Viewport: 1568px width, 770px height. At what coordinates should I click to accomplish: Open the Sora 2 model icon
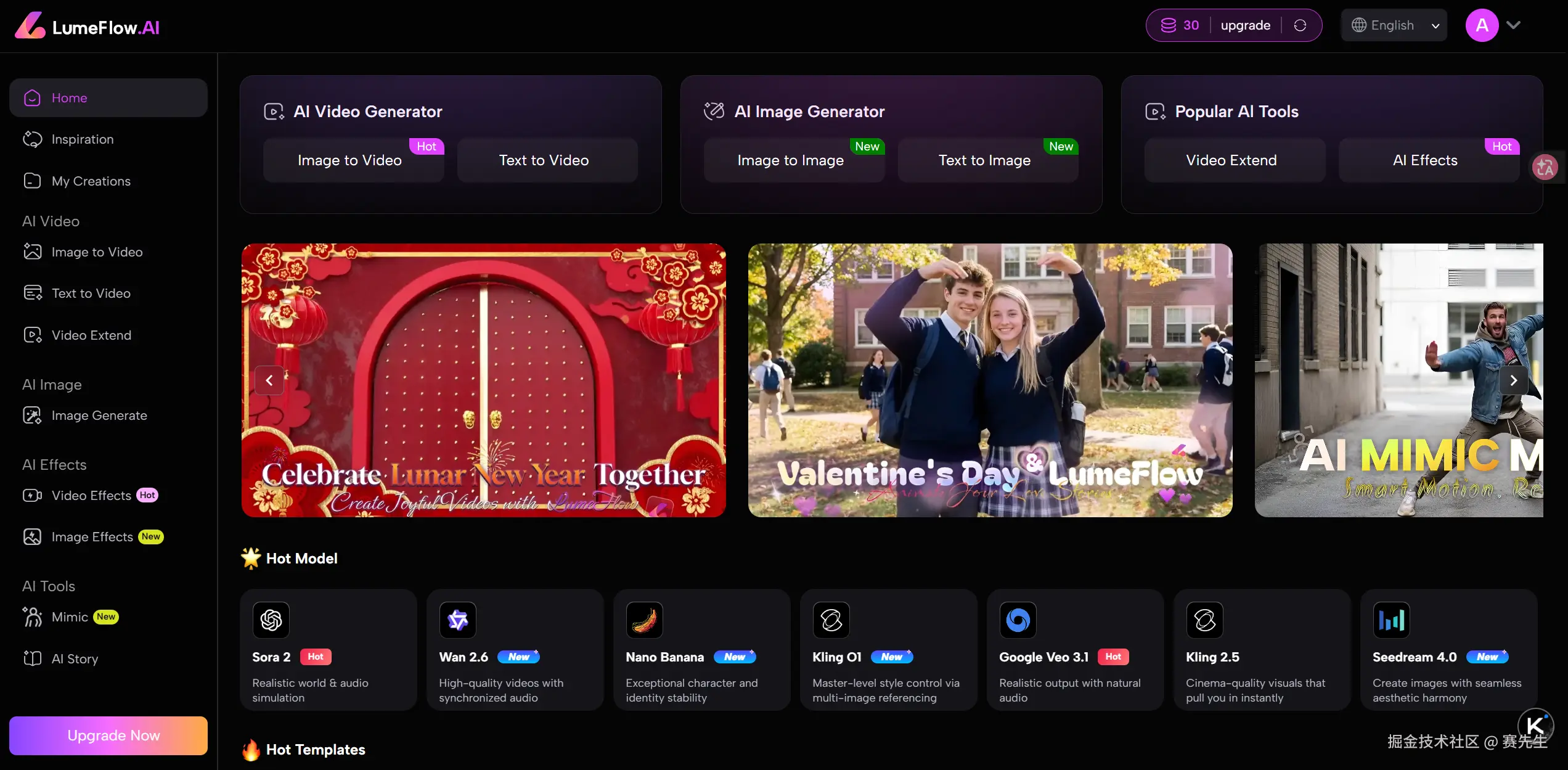[271, 620]
